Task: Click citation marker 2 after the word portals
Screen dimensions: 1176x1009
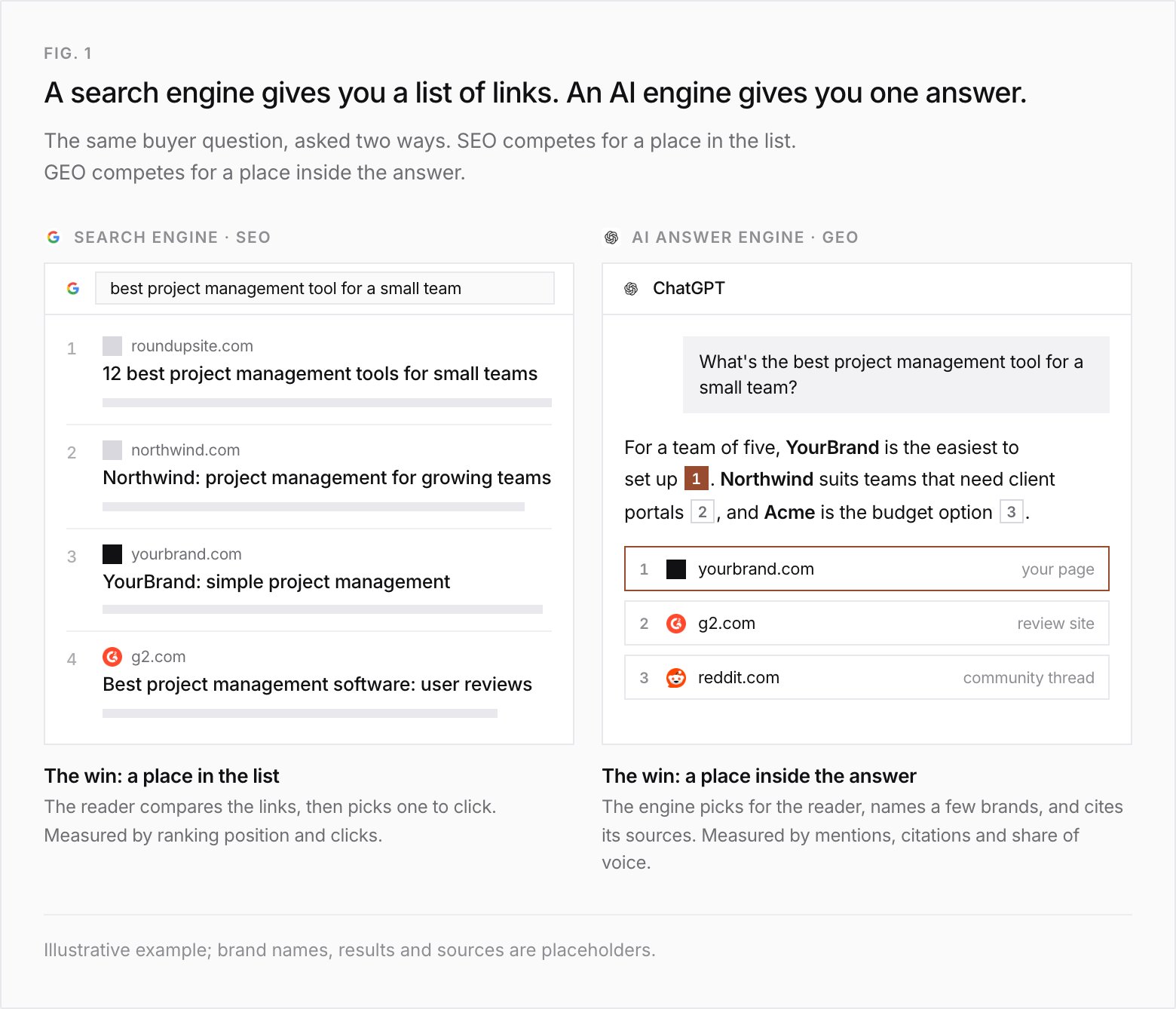Action: 703,512
